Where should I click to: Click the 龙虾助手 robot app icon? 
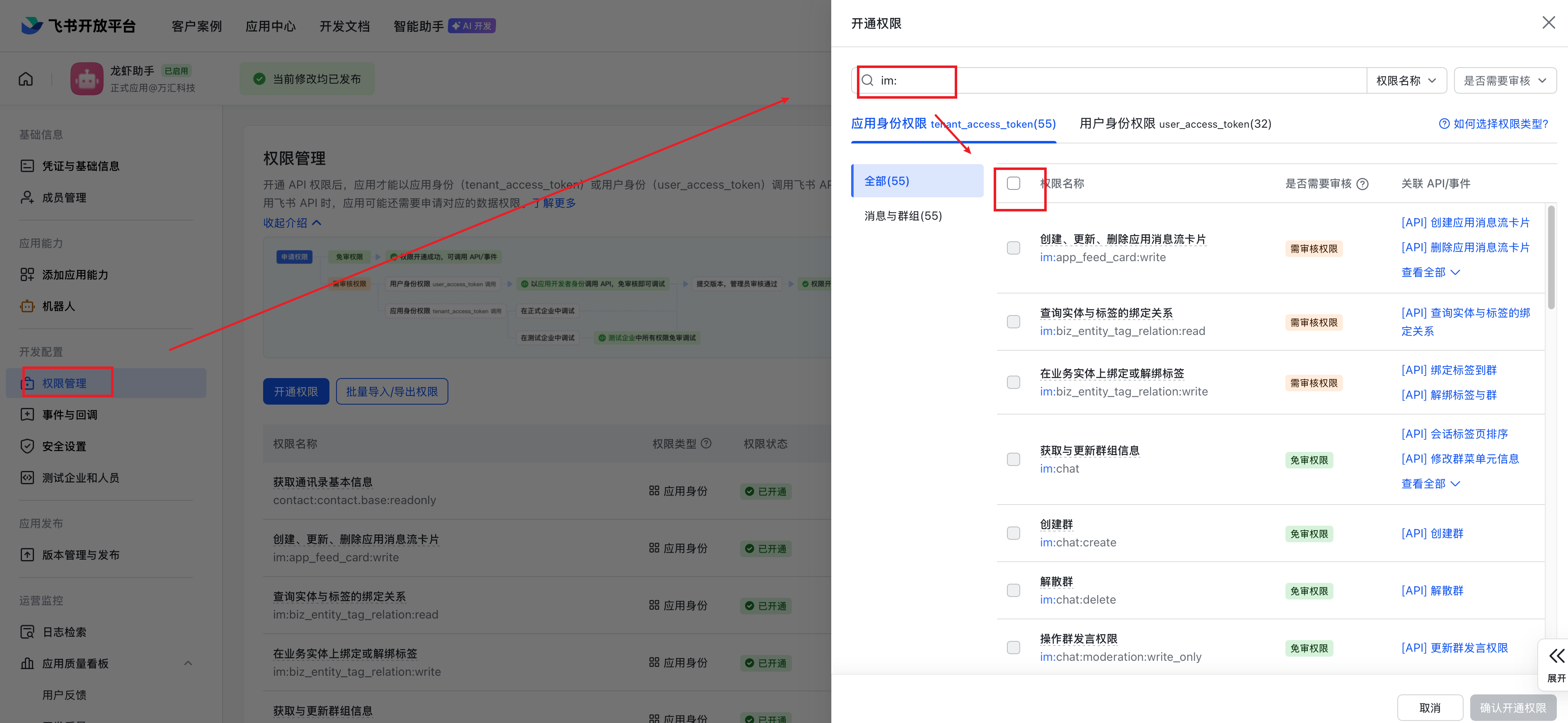87,79
